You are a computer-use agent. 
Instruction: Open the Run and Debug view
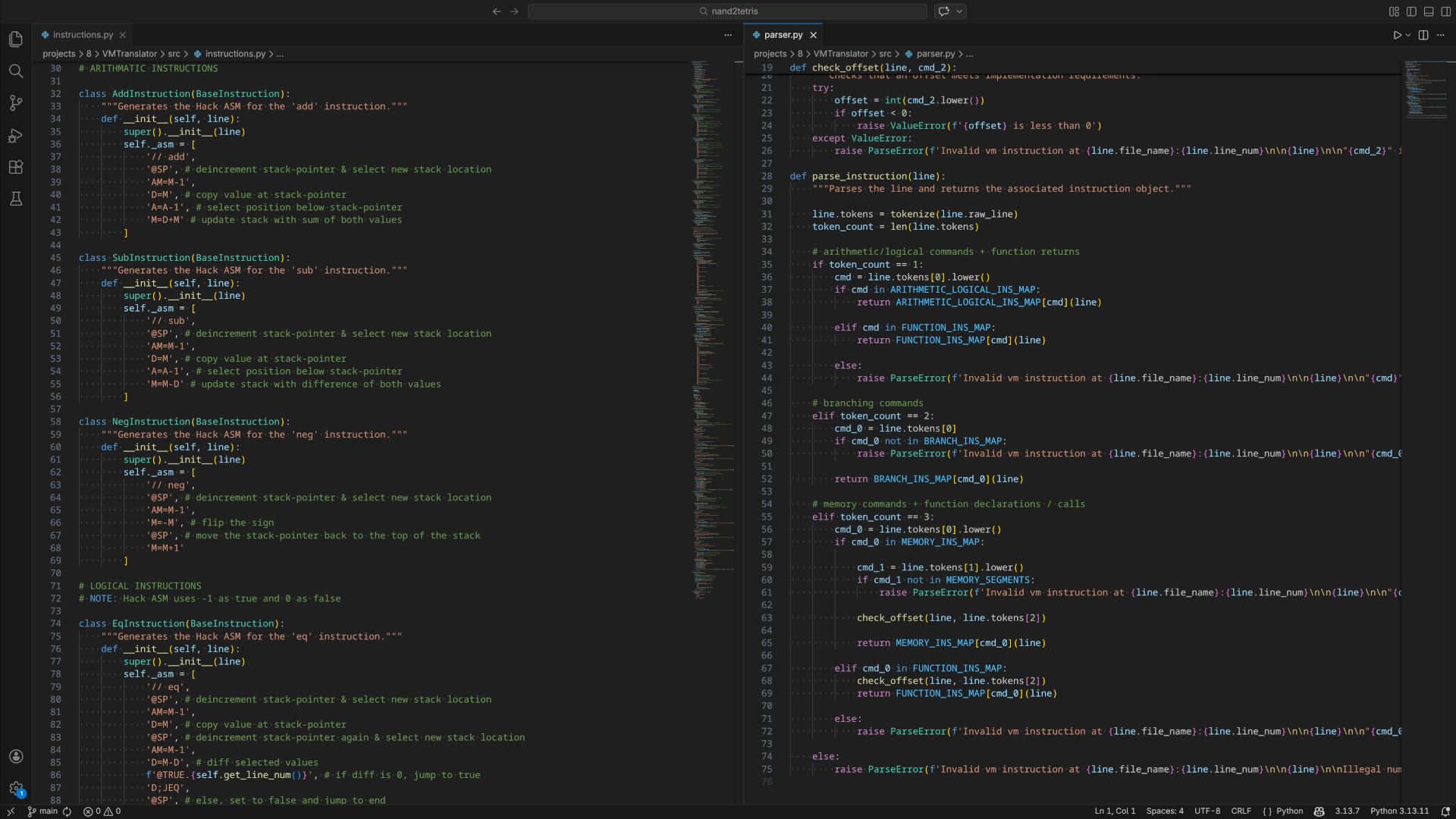pyautogui.click(x=16, y=136)
